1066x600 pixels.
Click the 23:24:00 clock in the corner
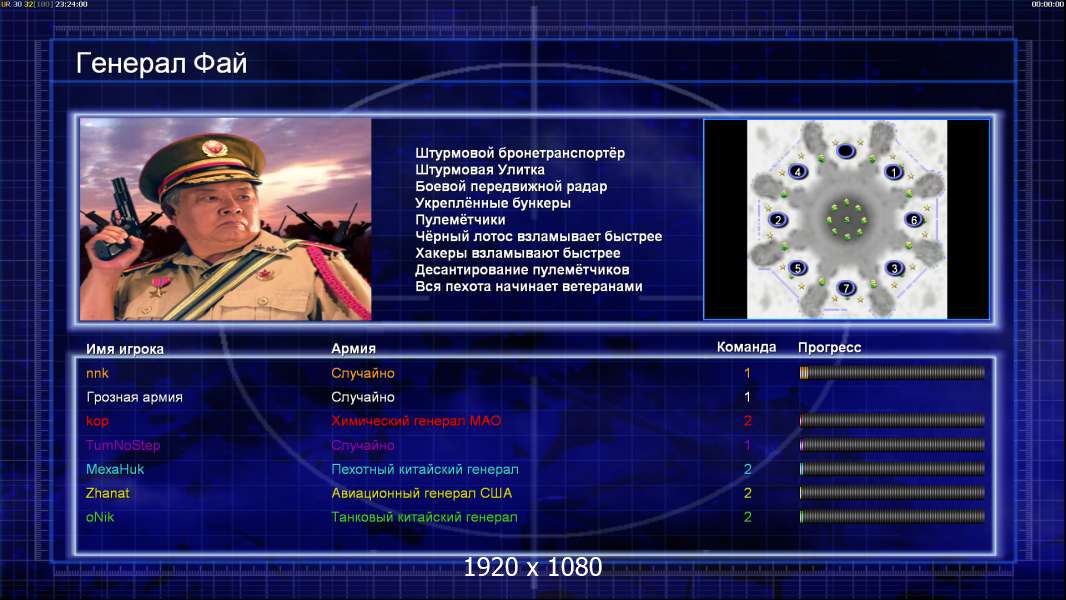(x=71, y=4)
